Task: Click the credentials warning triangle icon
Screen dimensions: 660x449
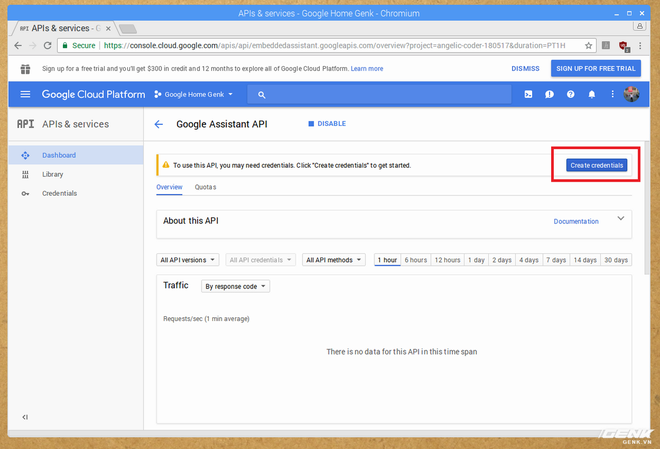Action: [166, 165]
